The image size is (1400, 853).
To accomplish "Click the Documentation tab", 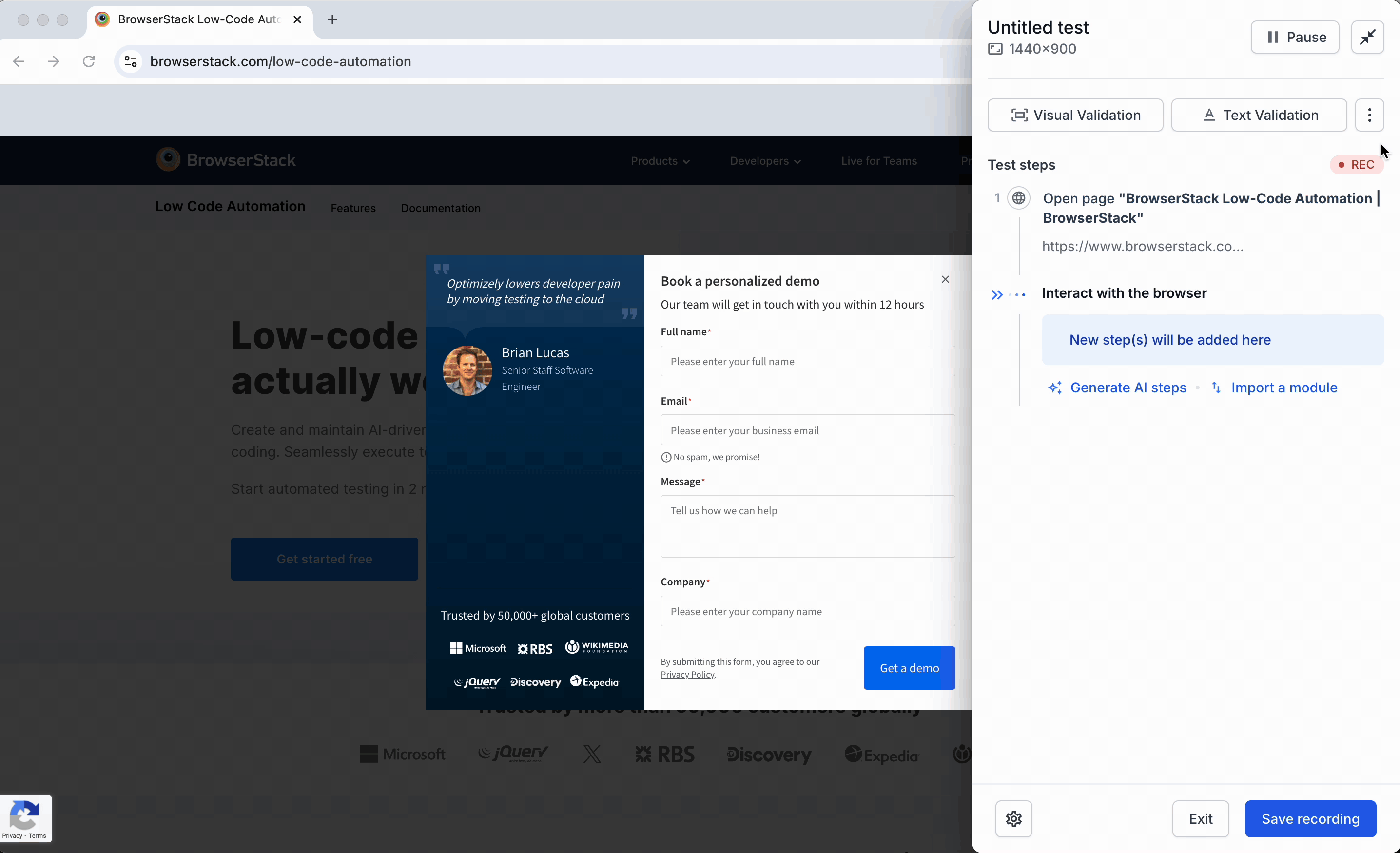I will click(x=440, y=208).
